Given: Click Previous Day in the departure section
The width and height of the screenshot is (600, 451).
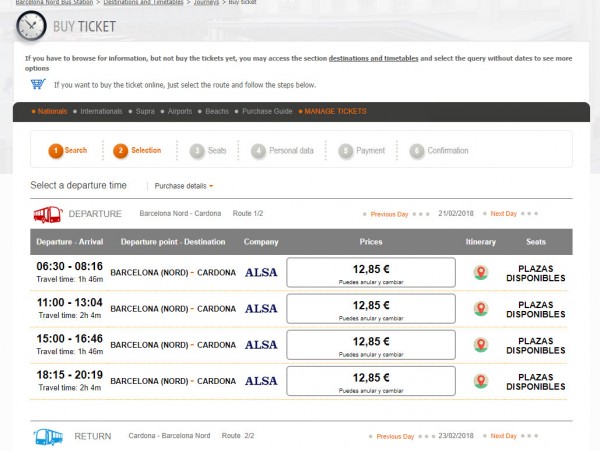Looking at the screenshot, I should click(389, 214).
